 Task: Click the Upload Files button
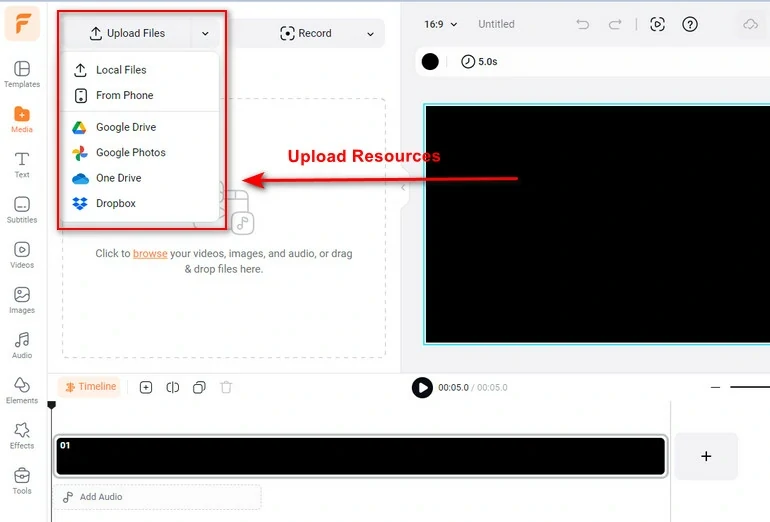click(x=127, y=33)
